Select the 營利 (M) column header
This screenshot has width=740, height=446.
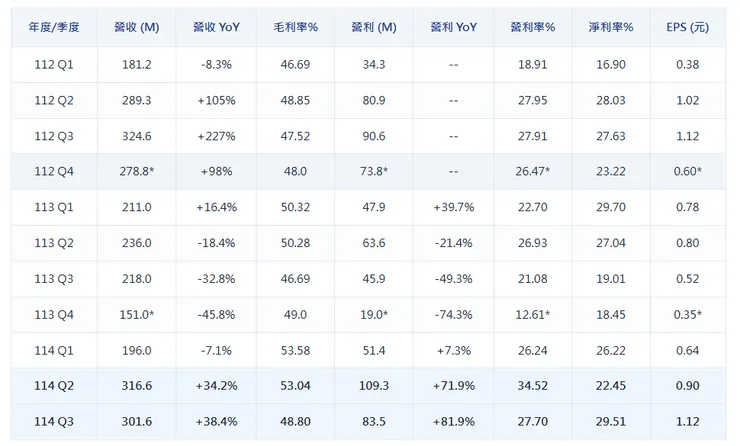coord(375,27)
